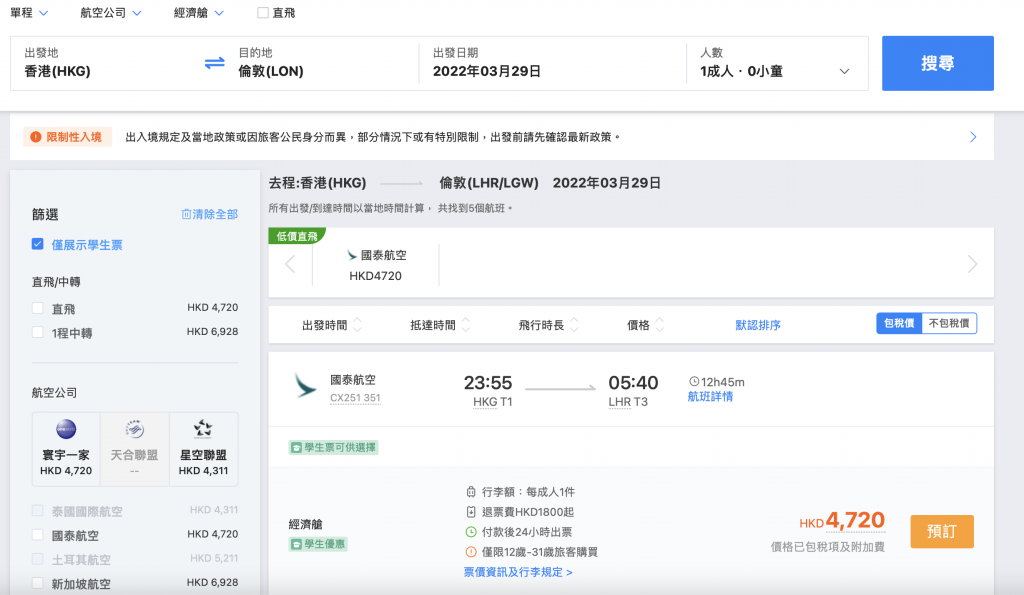Uncheck the 僅展示學生票 checkbox
Image resolution: width=1024 pixels, height=595 pixels.
click(x=38, y=244)
